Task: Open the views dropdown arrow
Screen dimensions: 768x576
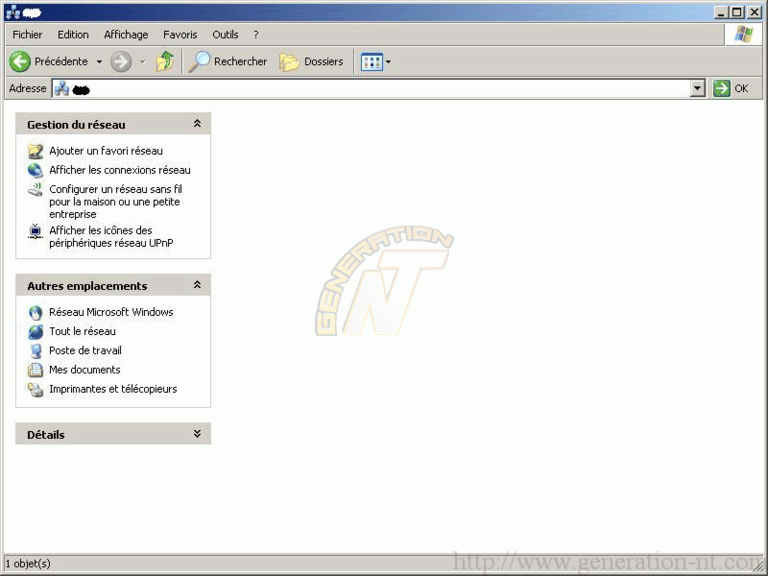Action: click(x=388, y=62)
